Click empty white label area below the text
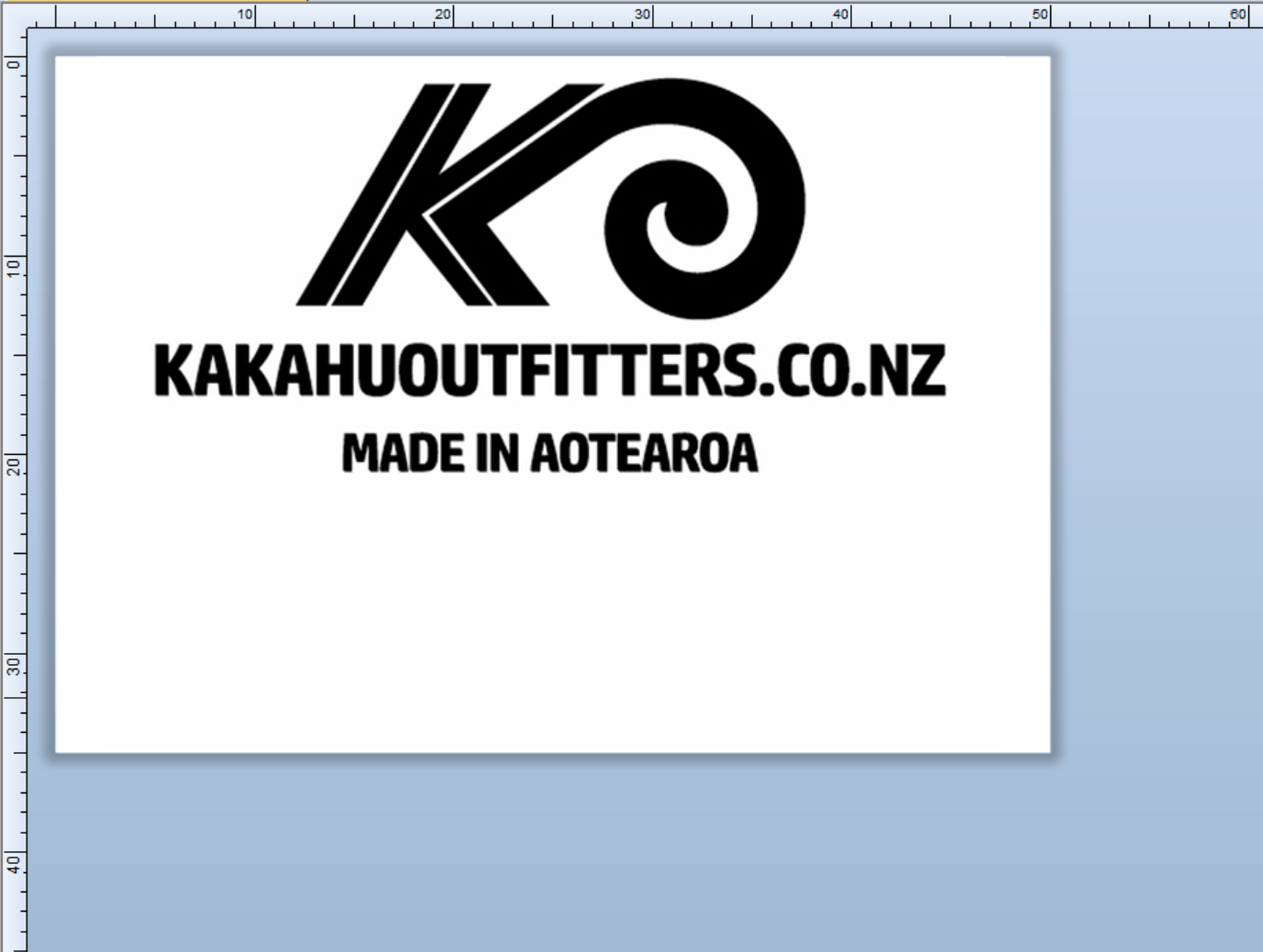 (x=550, y=624)
